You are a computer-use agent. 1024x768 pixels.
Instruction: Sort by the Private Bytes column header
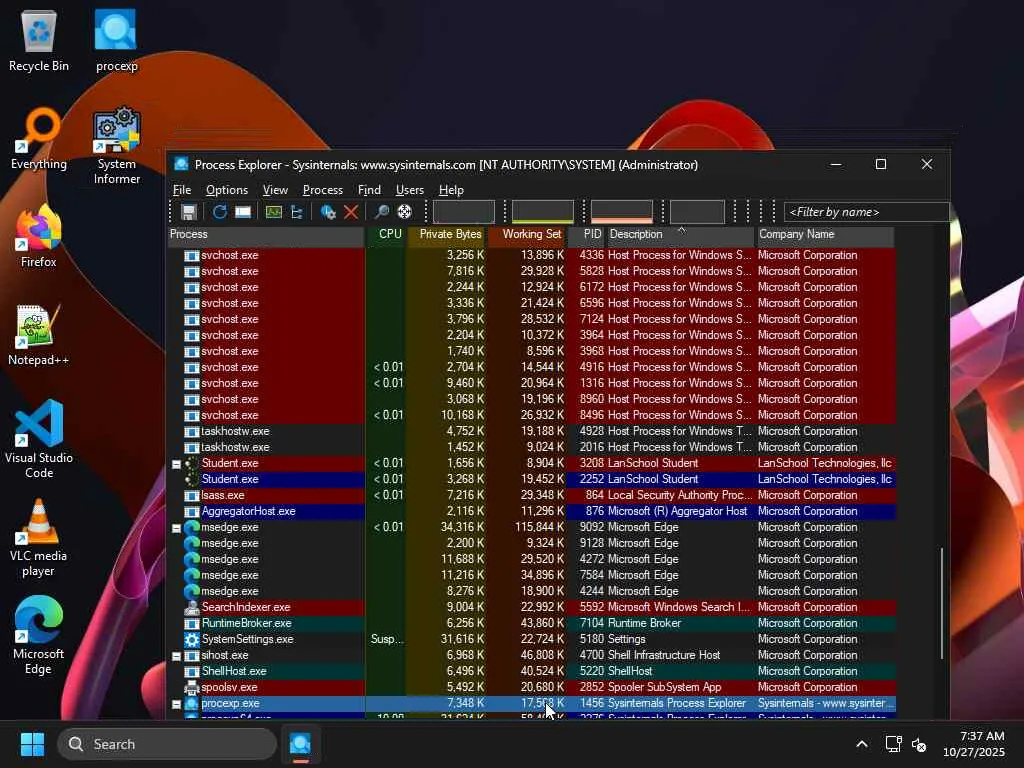tap(447, 234)
